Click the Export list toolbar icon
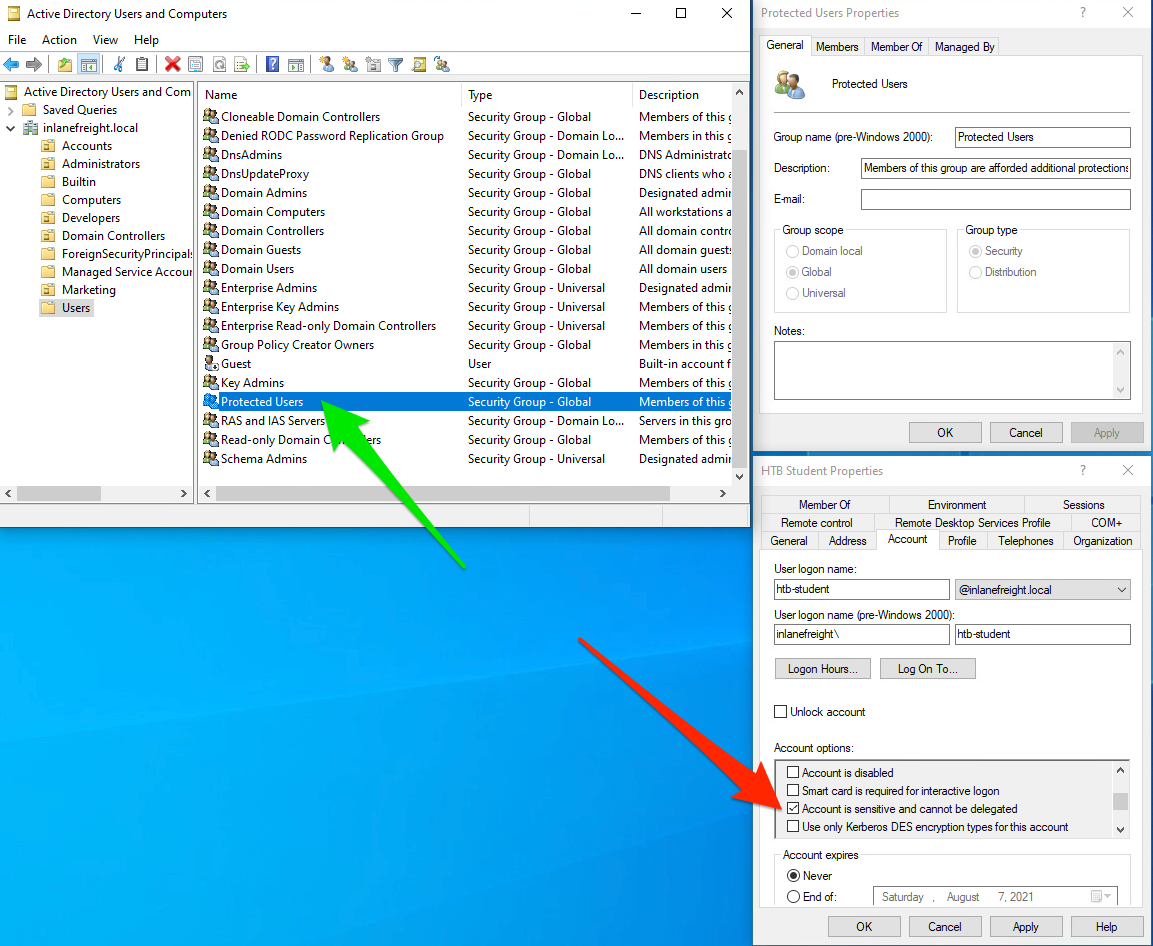Image resolution: width=1153 pixels, height=946 pixels. click(x=241, y=64)
